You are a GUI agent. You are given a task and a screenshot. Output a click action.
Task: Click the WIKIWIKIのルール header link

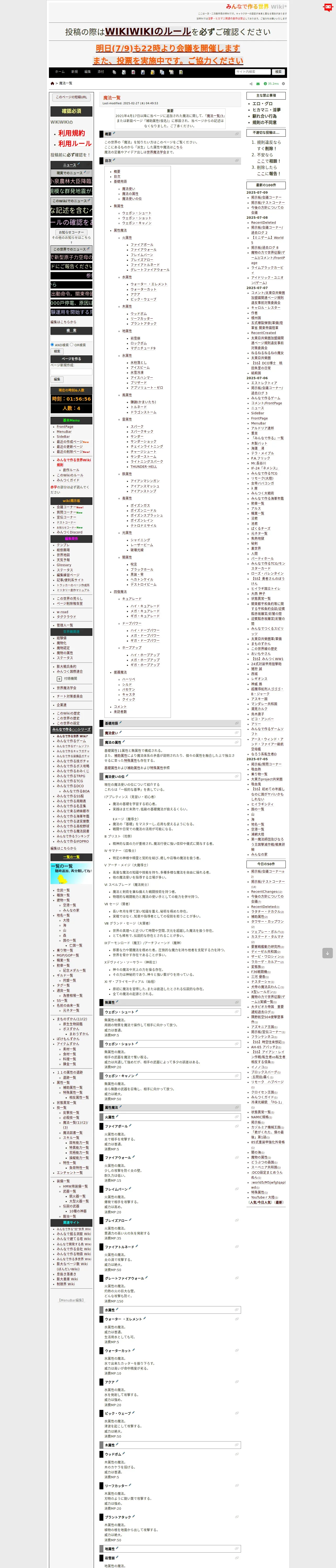148,32
